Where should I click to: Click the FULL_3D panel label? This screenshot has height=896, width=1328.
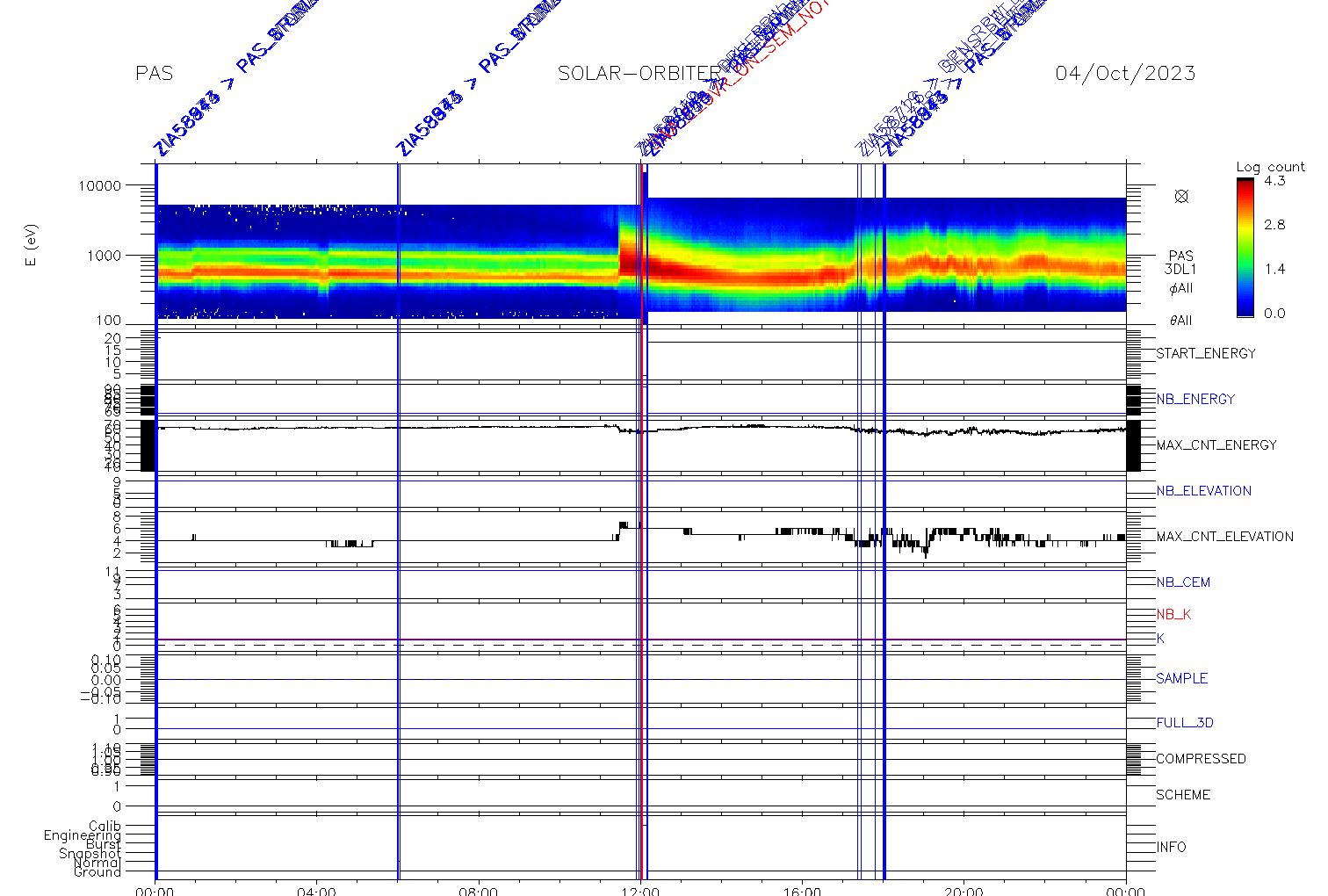pyautogui.click(x=1185, y=723)
